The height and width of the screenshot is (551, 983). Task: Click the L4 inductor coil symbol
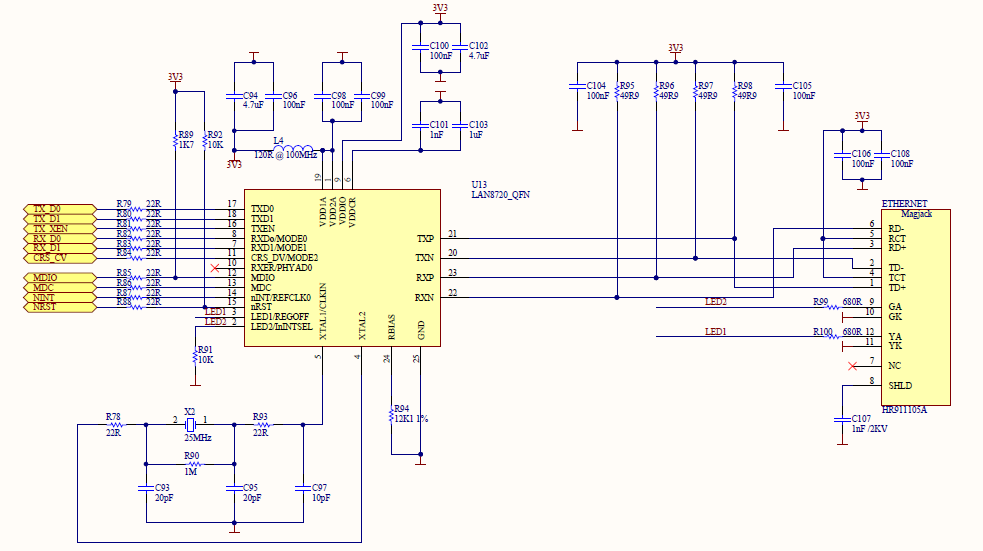point(293,149)
